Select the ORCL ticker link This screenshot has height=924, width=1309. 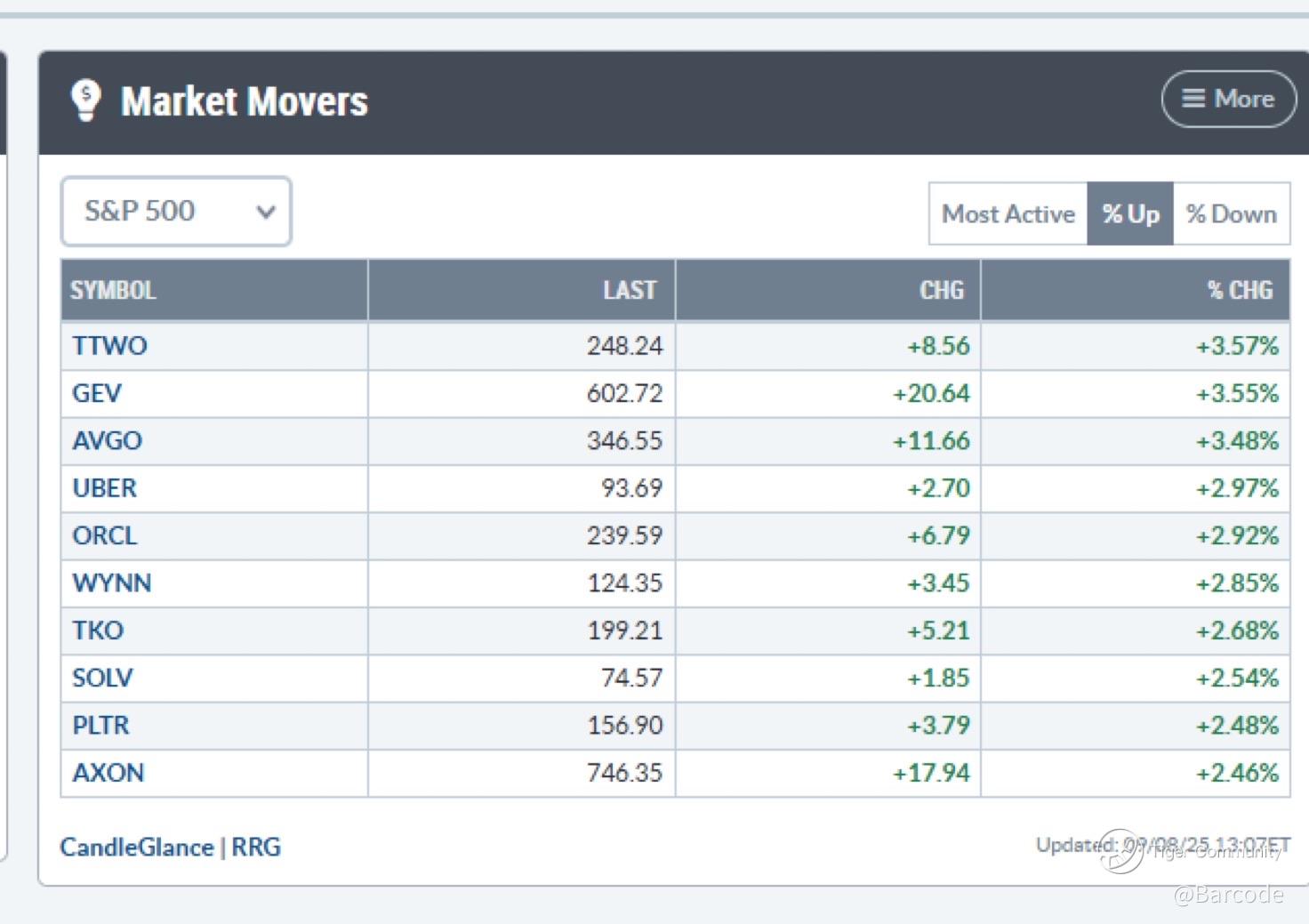pos(105,535)
